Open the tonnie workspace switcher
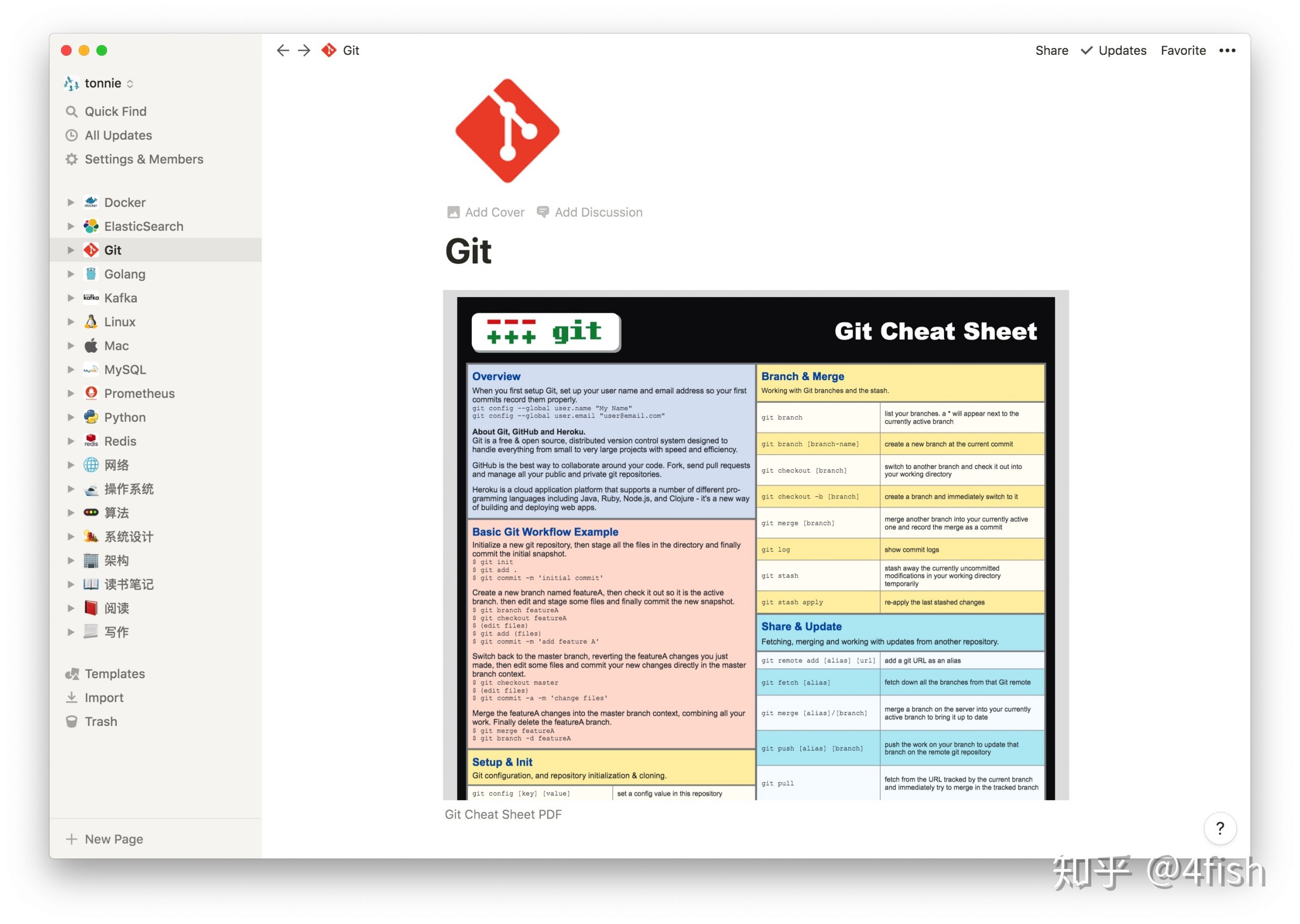Viewport: 1300px width, 924px height. click(x=100, y=84)
